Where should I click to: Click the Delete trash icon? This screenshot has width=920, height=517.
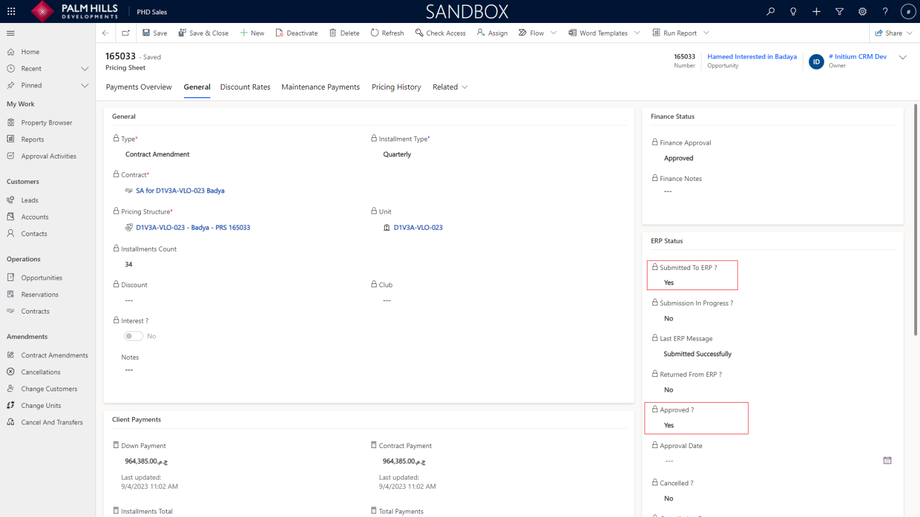pos(333,33)
